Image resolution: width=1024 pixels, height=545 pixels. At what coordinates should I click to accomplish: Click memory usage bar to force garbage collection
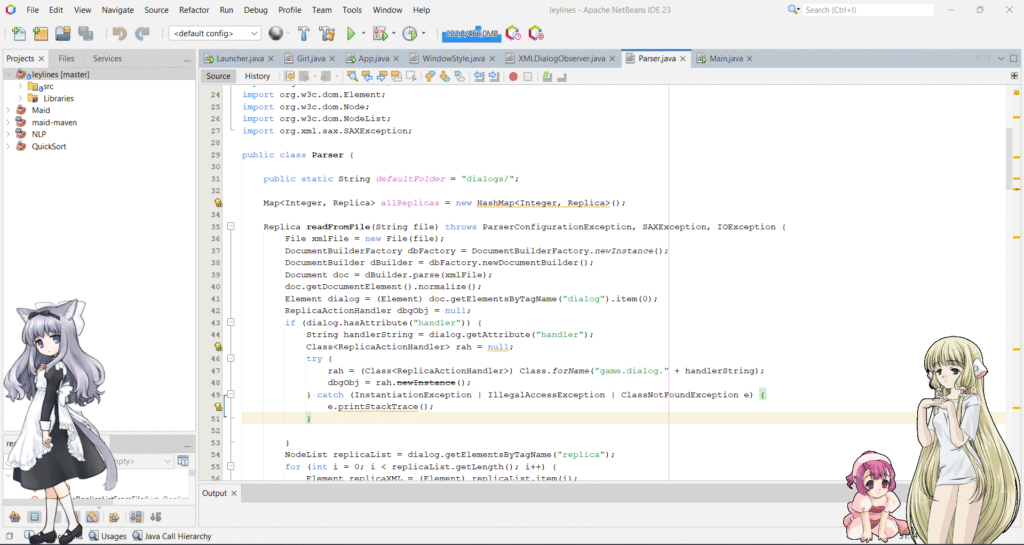pos(471,34)
